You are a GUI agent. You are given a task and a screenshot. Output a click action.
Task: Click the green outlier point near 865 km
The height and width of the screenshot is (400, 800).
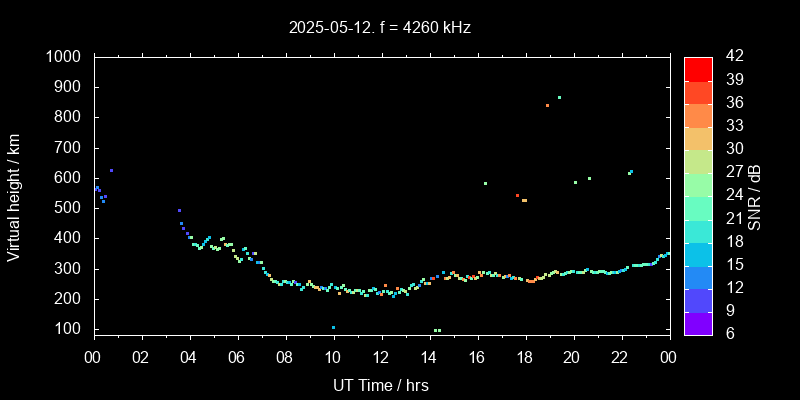[559, 97]
